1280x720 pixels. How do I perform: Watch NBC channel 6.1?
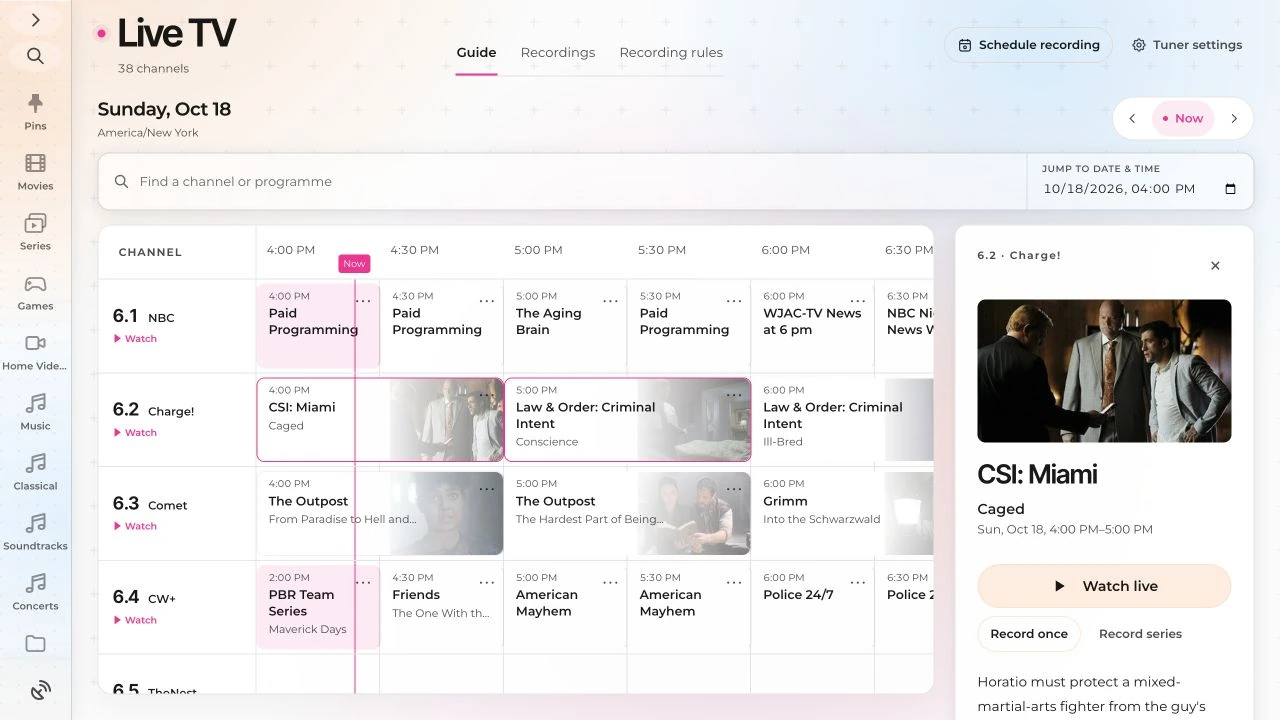135,339
